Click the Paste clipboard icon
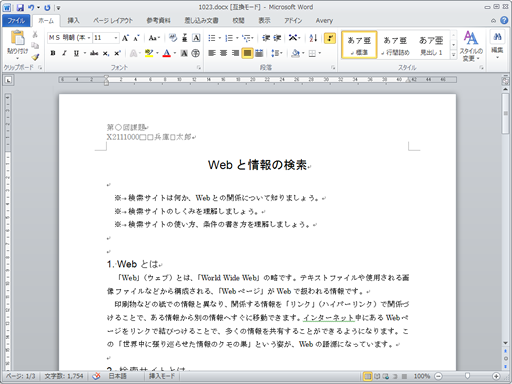512x384 pixels. click(17, 38)
